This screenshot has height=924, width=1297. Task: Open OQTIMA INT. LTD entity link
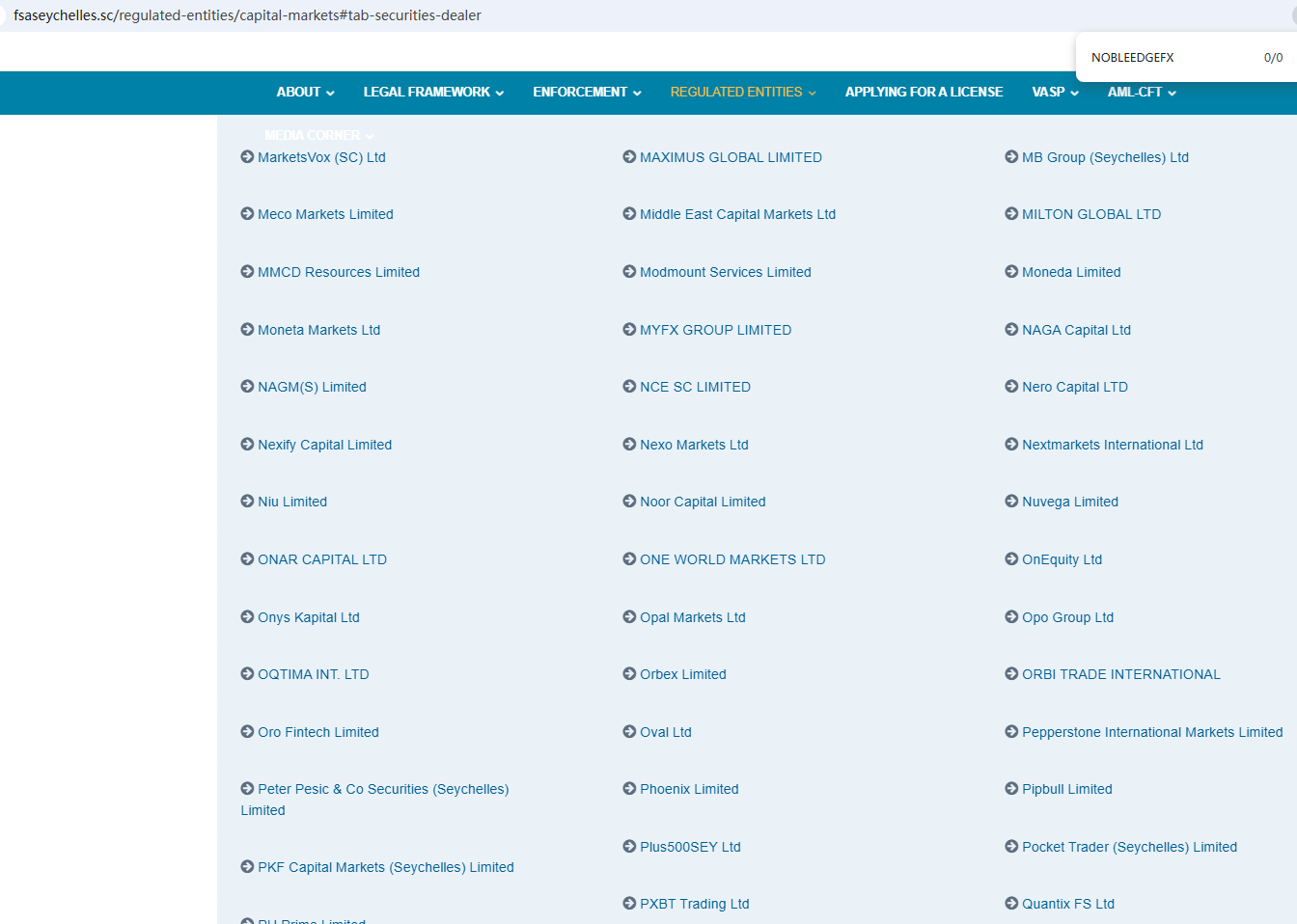coord(314,674)
